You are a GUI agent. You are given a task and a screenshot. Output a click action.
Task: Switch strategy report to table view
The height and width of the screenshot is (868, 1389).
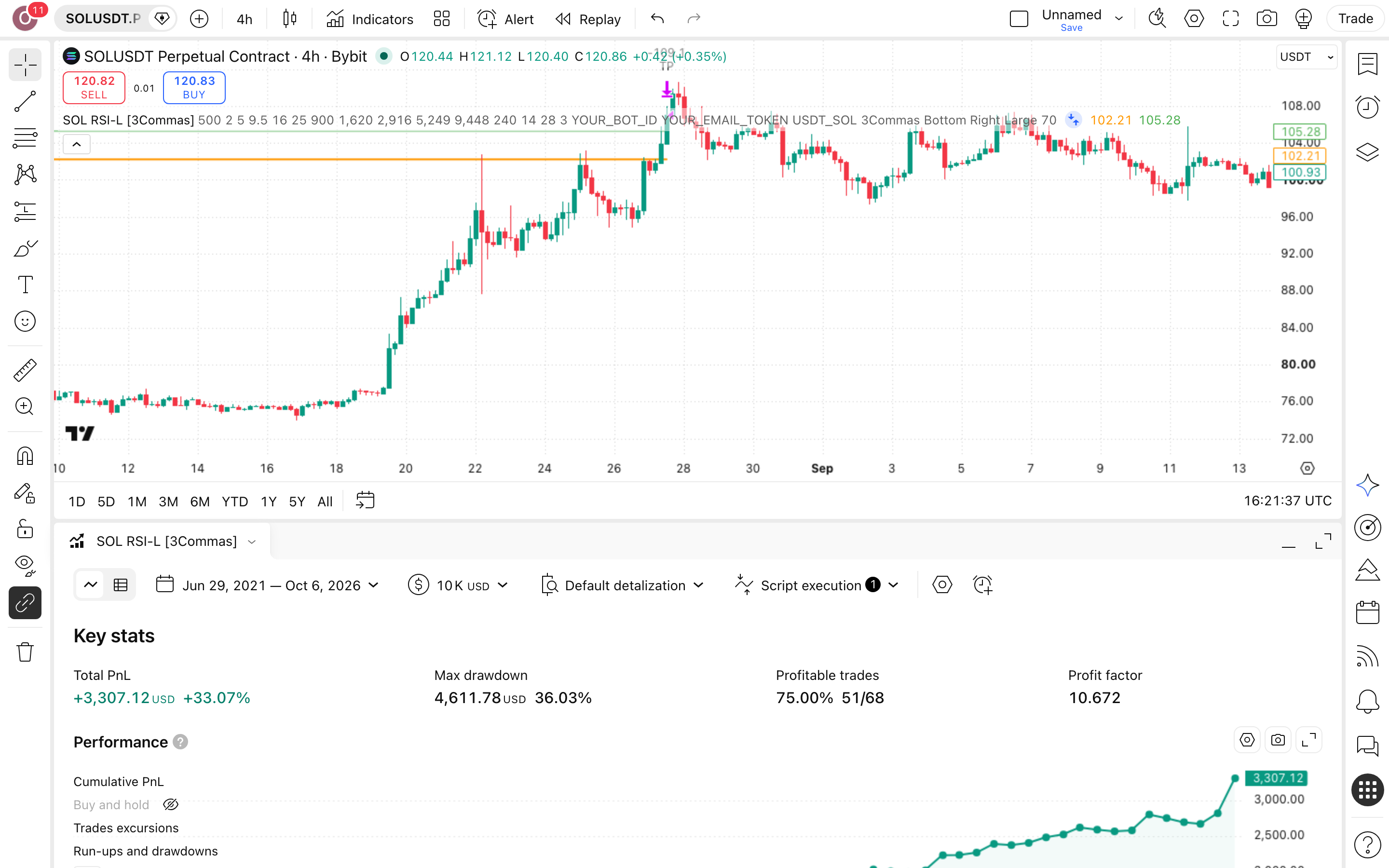coord(121,585)
